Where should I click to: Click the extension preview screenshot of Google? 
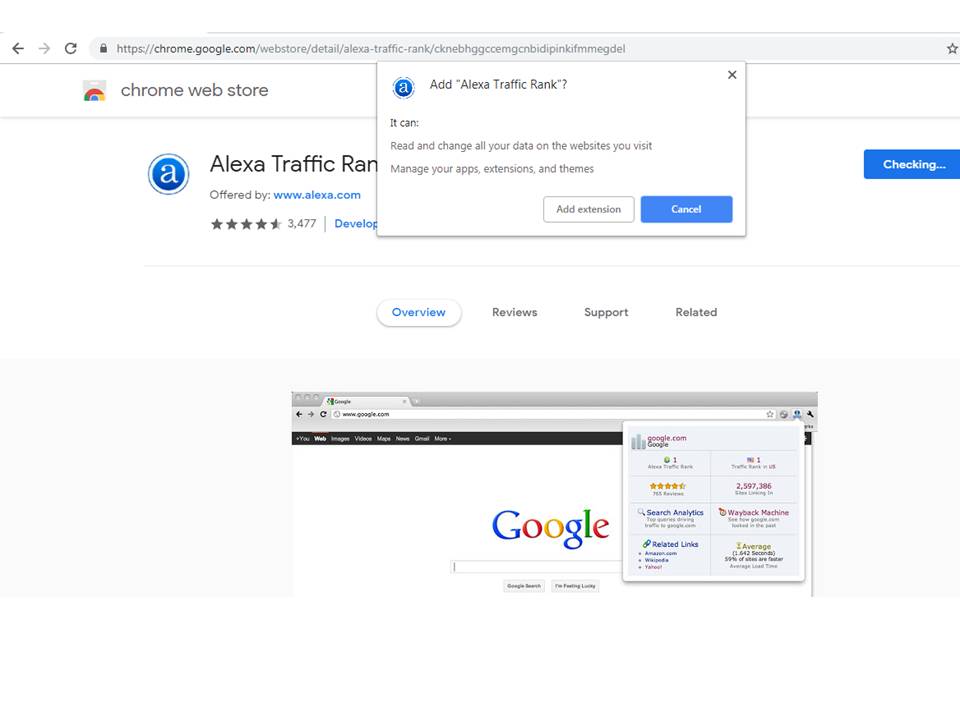555,494
